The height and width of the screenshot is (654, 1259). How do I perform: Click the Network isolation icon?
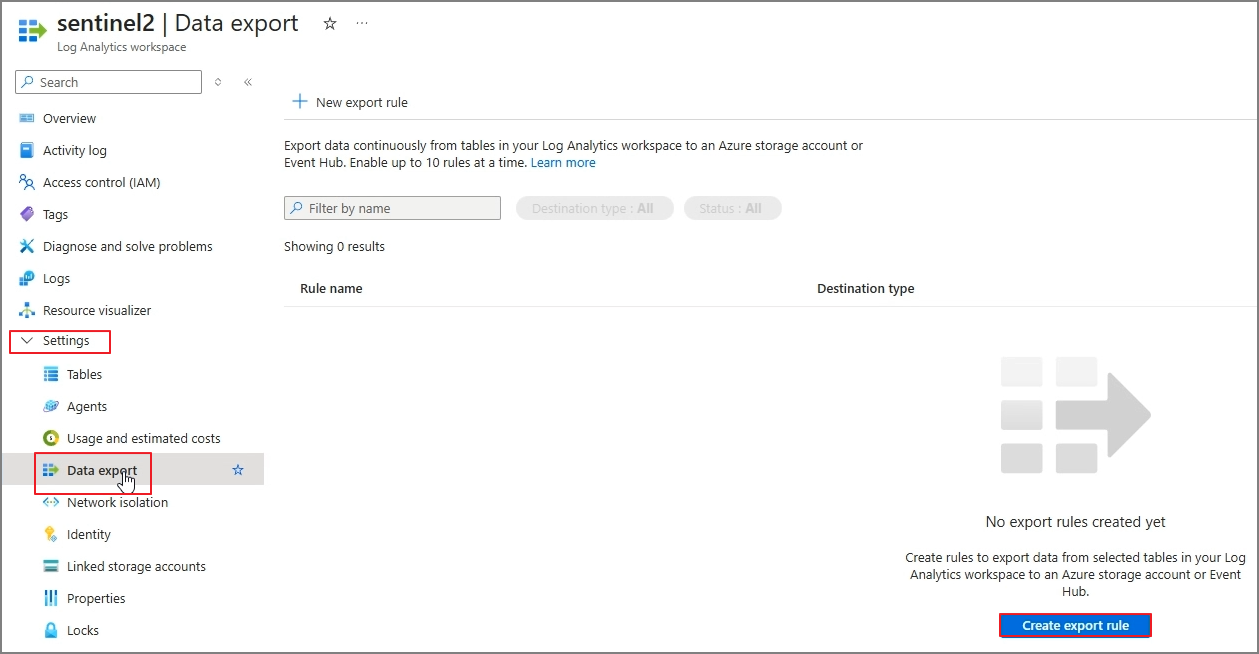tap(51, 502)
